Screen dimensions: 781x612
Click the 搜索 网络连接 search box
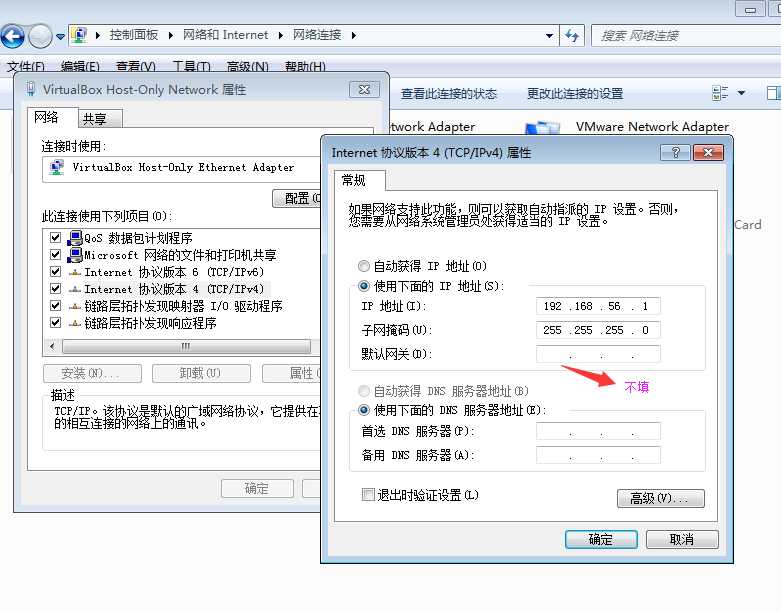pyautogui.click(x=686, y=36)
